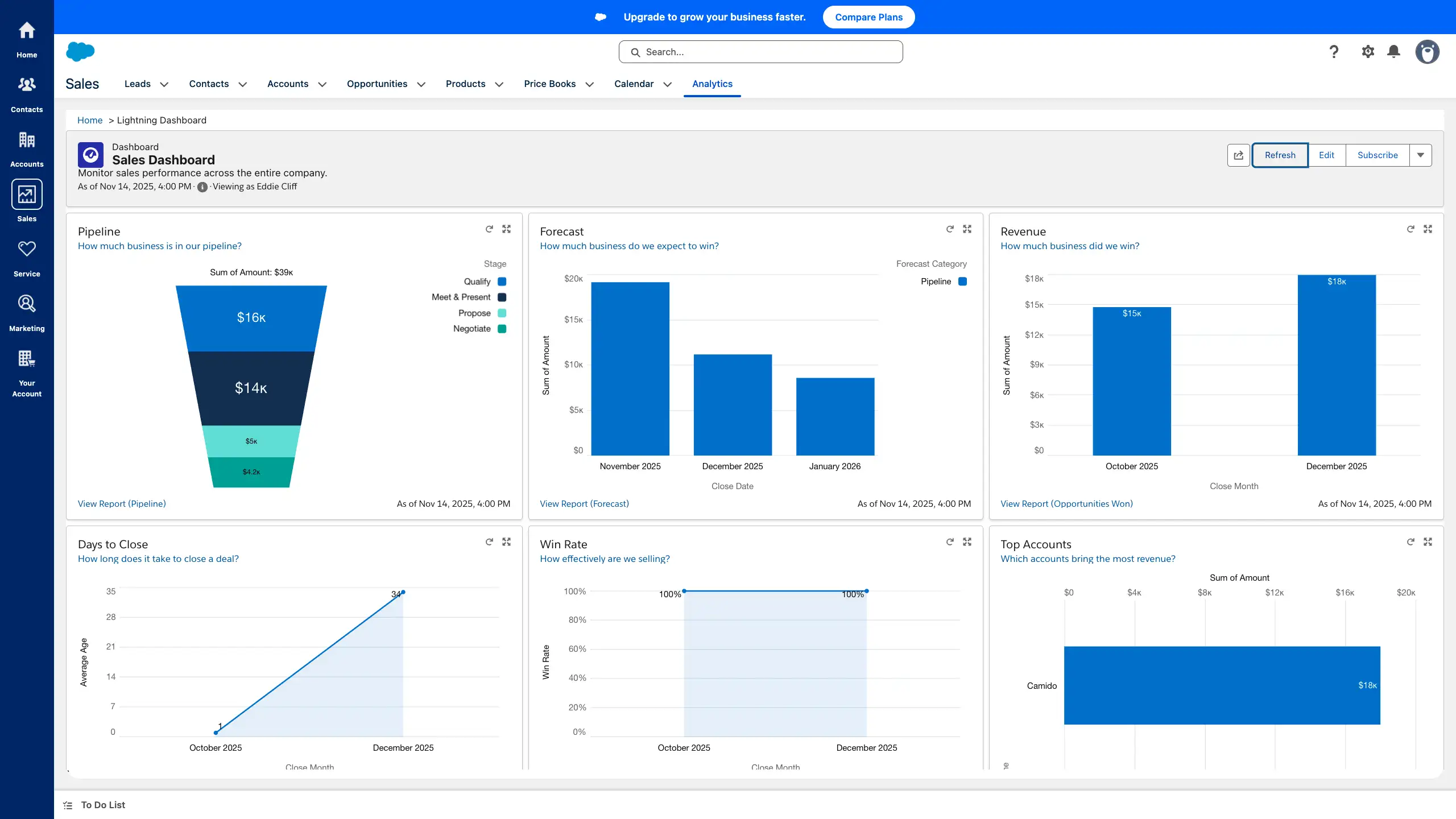
Task: Expand the Forecast widget to full screen
Action: (967, 229)
